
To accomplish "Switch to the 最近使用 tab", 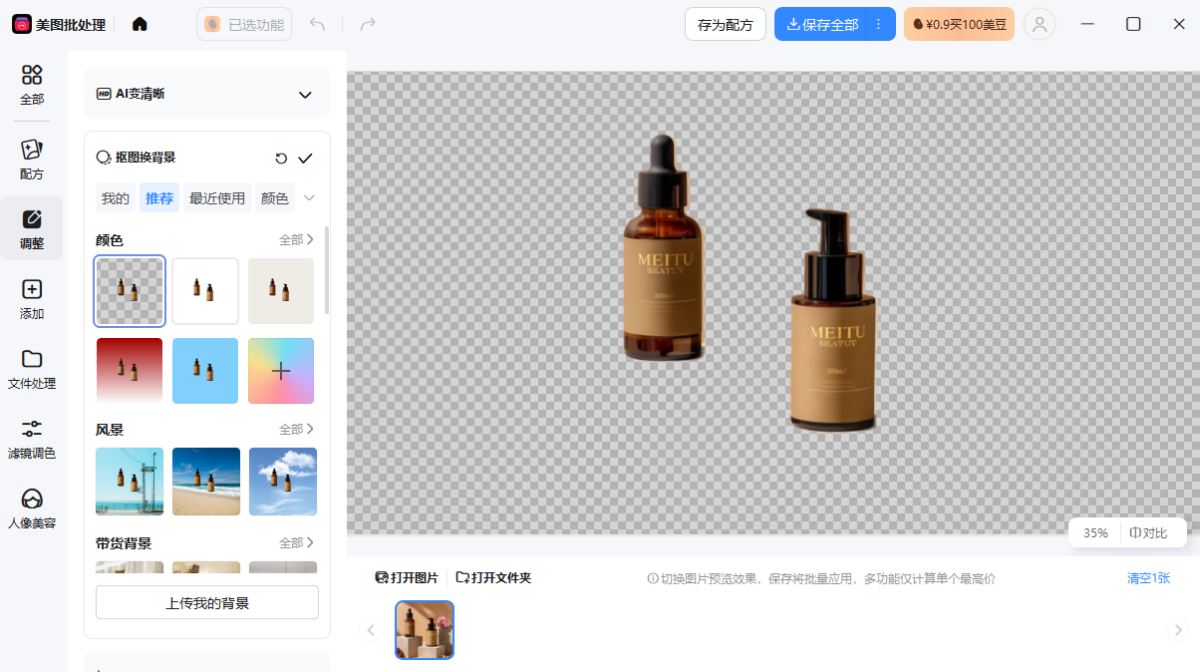I will coord(217,198).
